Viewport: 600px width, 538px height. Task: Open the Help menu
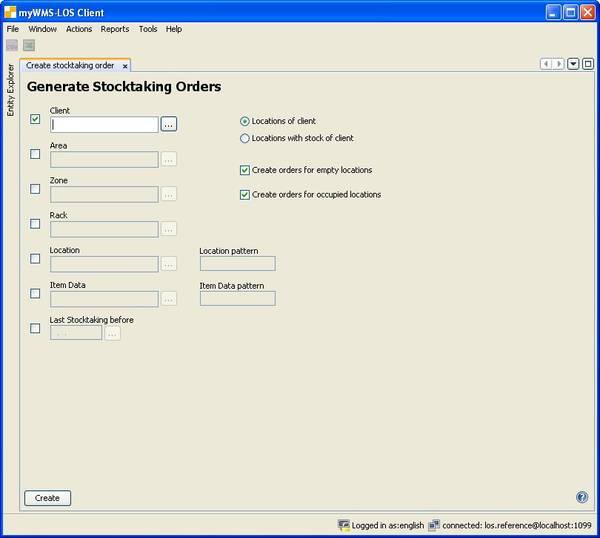tap(174, 29)
